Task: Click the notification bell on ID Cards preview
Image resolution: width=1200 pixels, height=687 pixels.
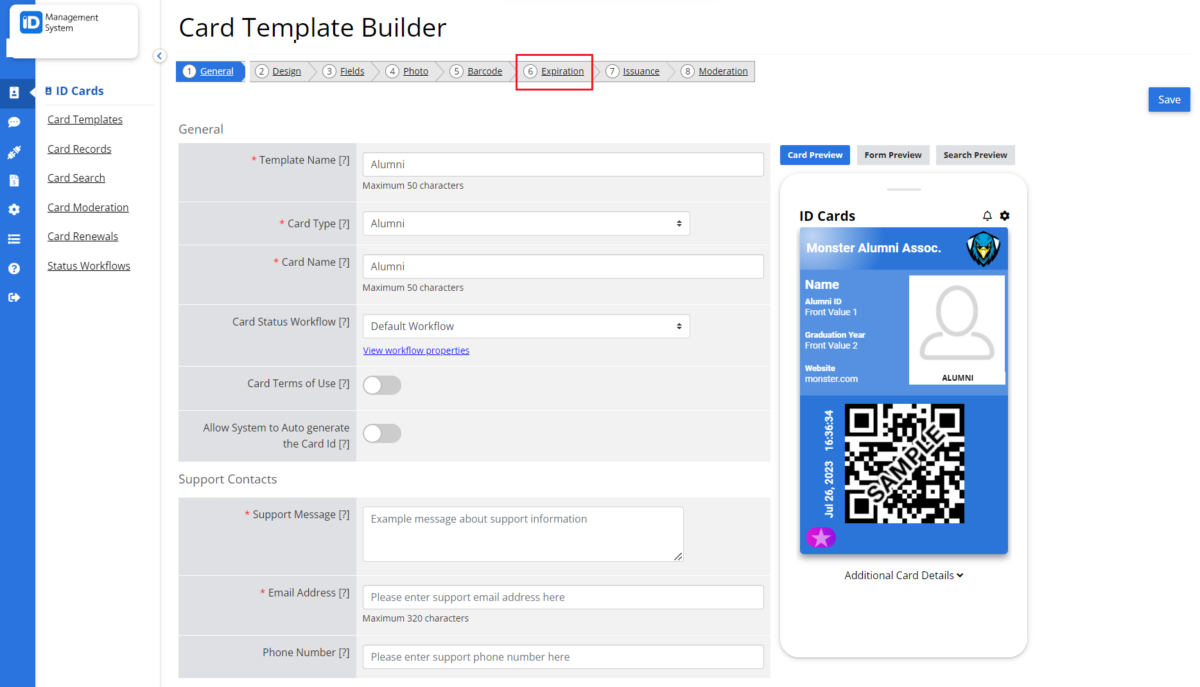Action: coord(987,215)
